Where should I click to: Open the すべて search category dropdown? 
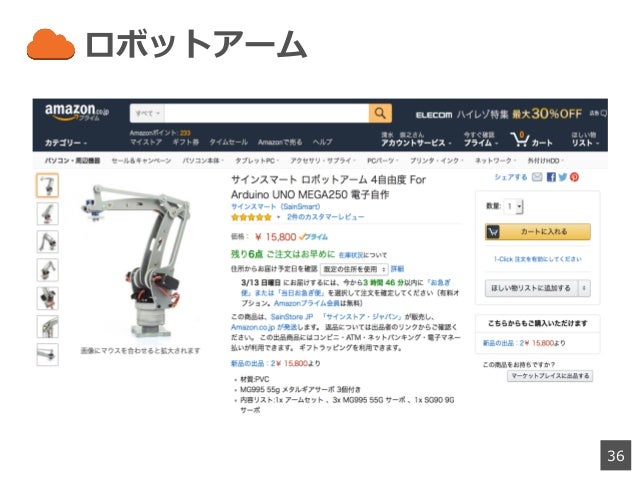147,113
